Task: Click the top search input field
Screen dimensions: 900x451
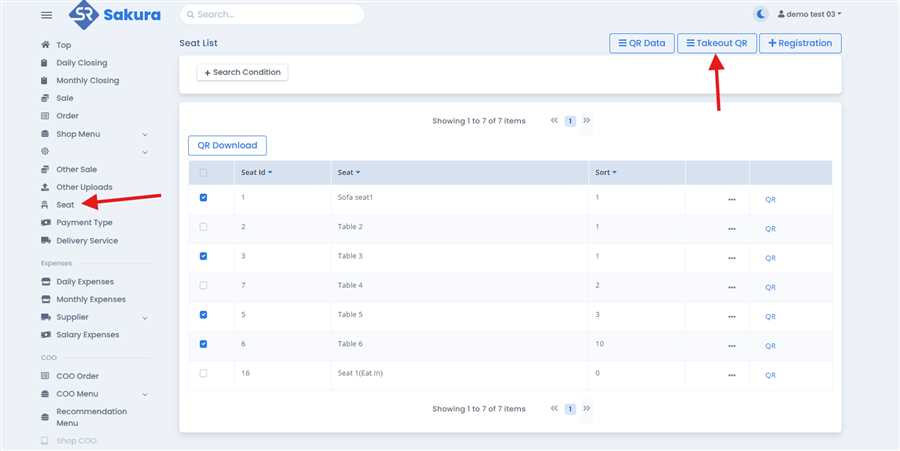Action: pos(272,15)
